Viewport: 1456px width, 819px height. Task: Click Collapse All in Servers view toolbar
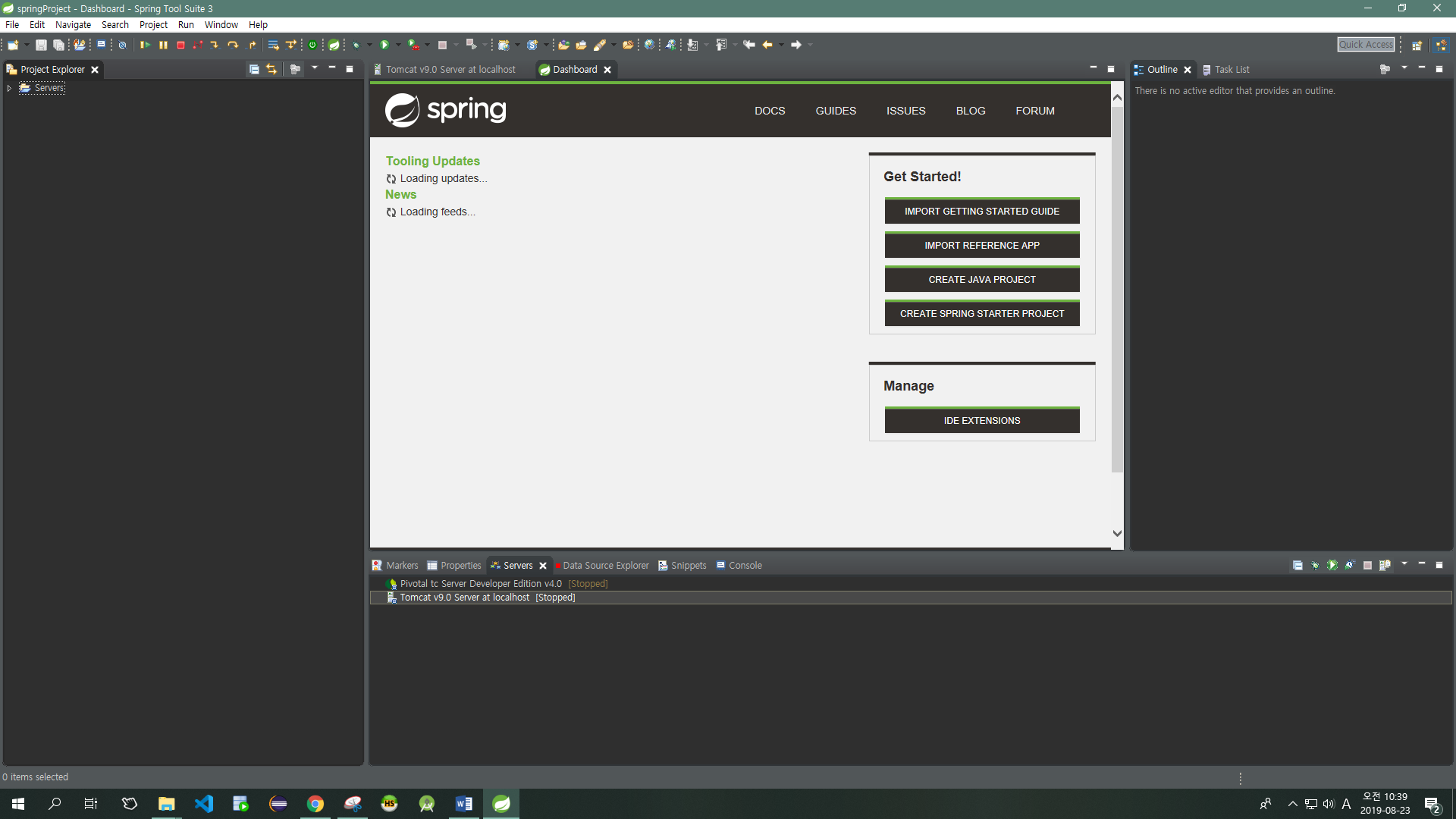coord(1298,565)
